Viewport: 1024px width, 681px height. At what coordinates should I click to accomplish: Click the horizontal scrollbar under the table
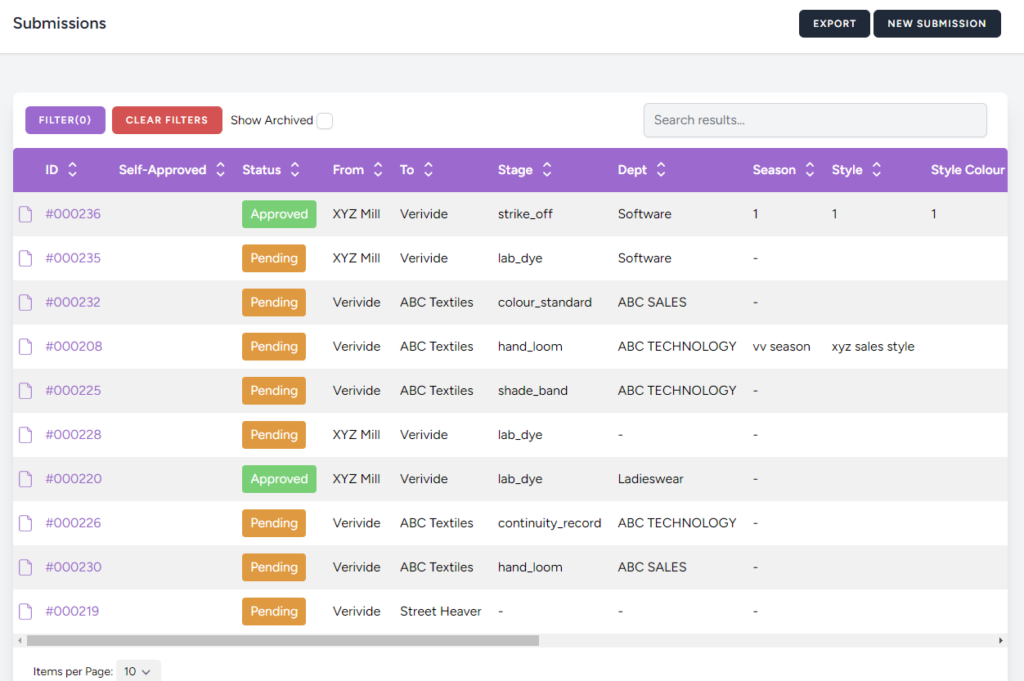(x=283, y=640)
